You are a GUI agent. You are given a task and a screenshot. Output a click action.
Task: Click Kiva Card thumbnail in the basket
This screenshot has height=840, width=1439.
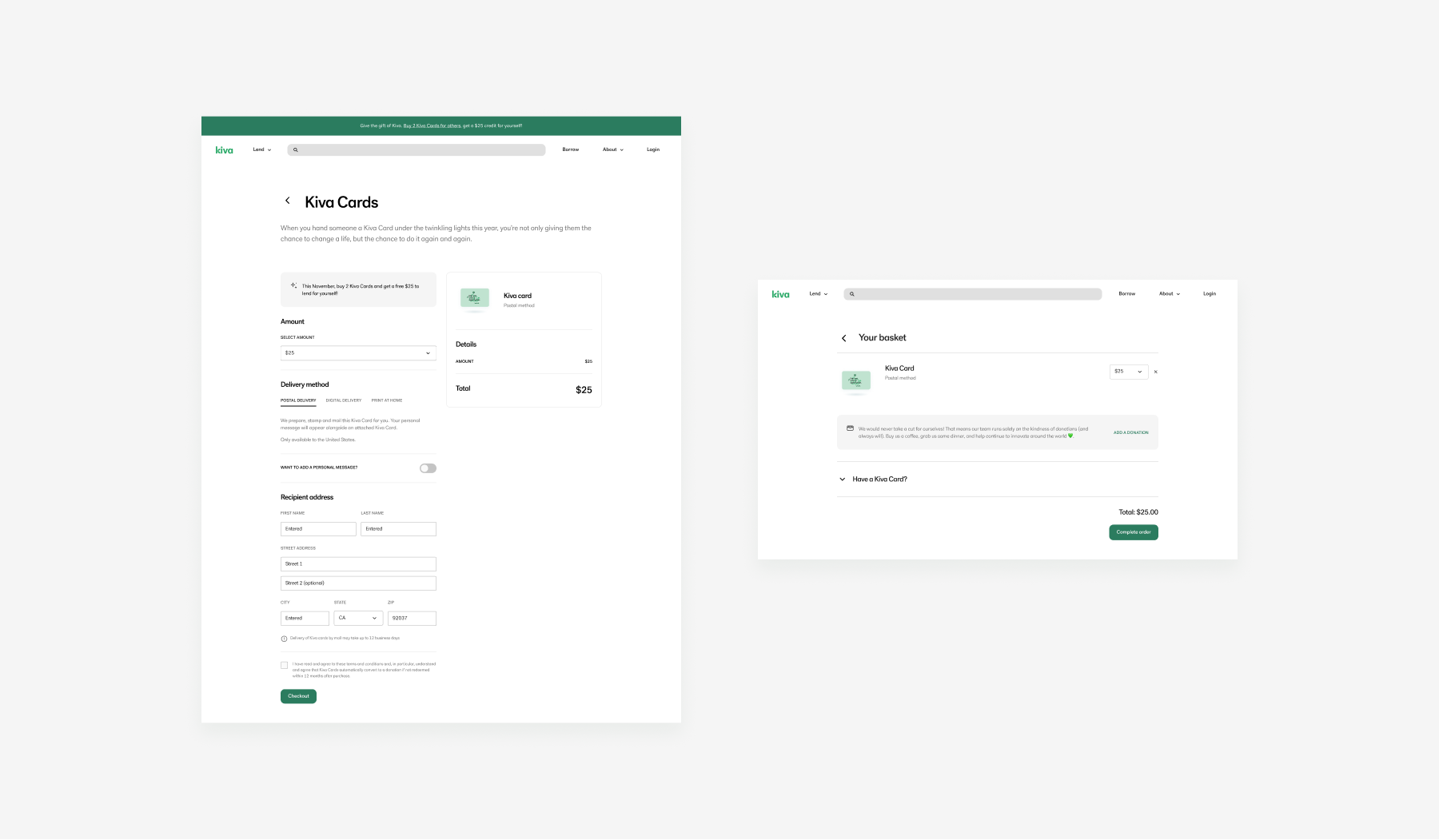coord(856,381)
